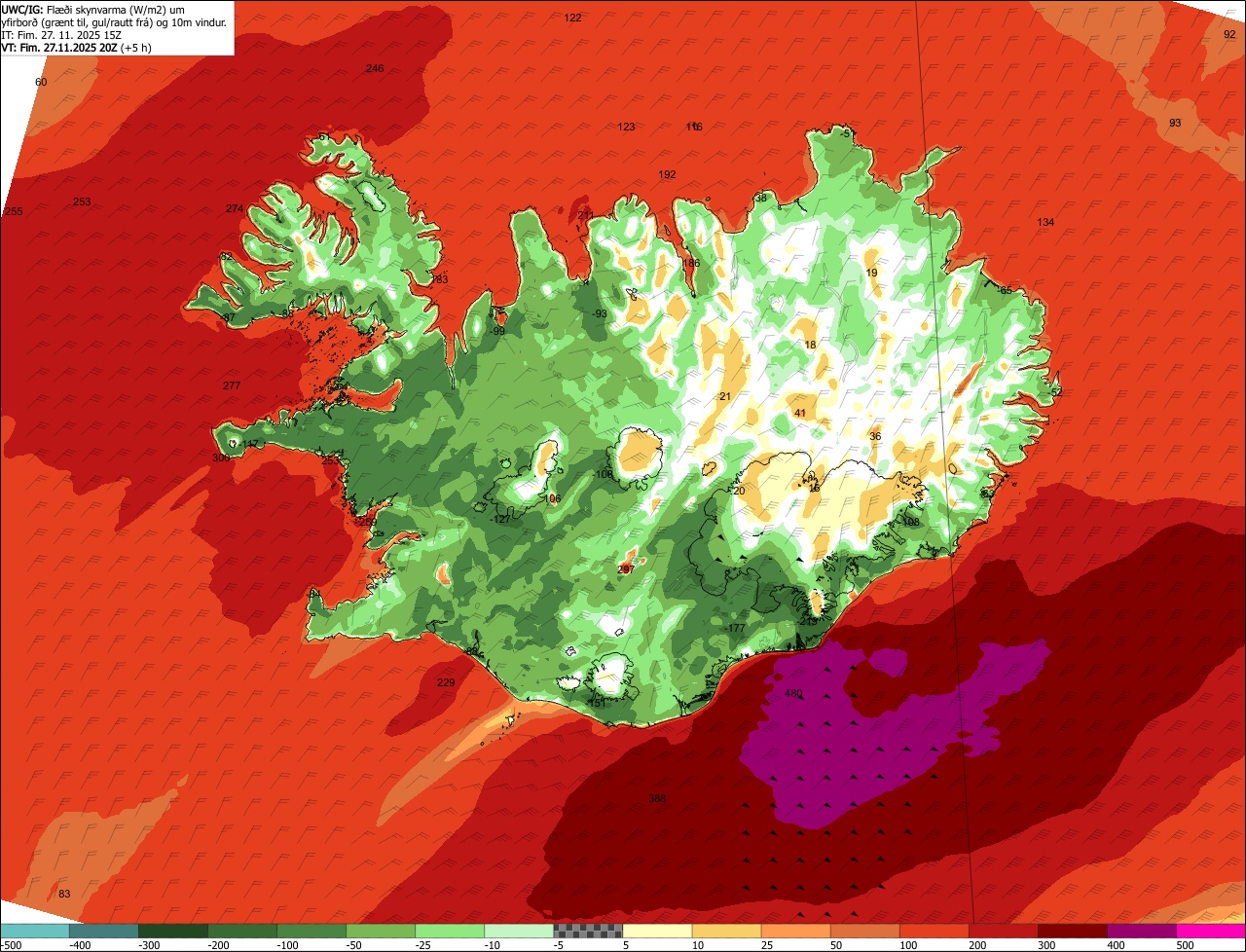
Task: Select the 65 value on the east coast
Action: pyautogui.click(x=1007, y=291)
